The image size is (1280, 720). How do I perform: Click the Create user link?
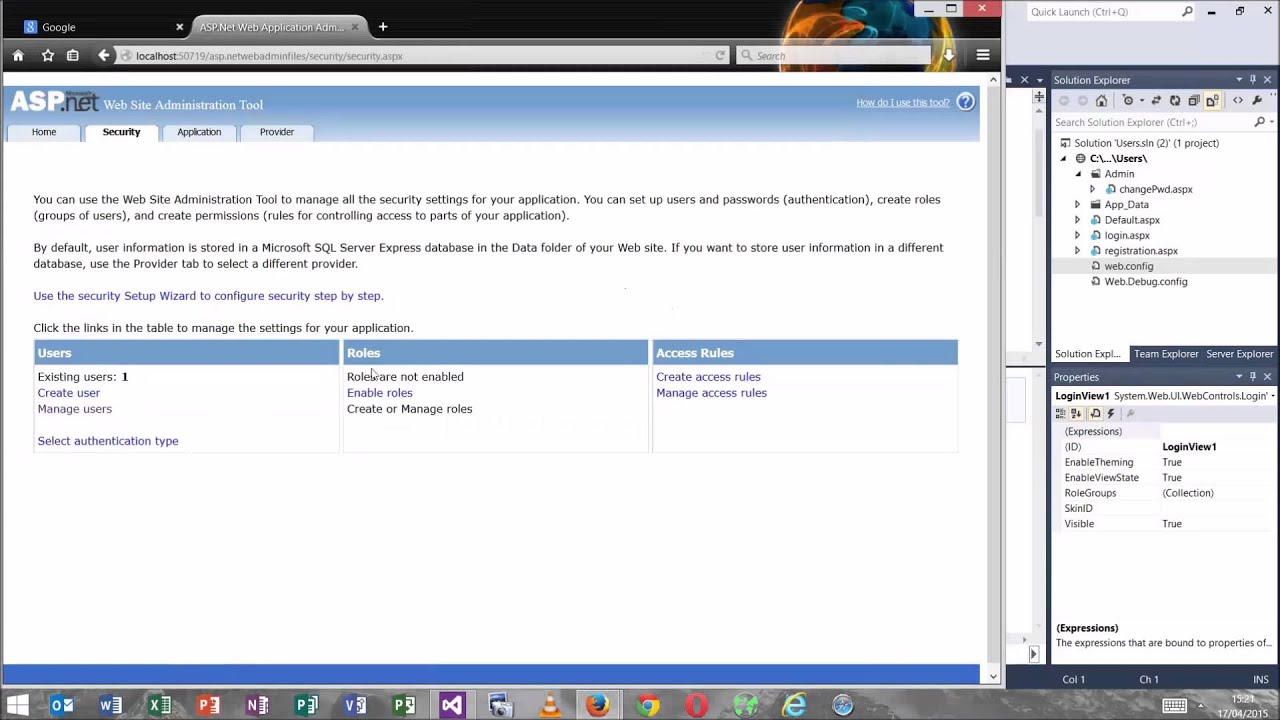coord(69,393)
